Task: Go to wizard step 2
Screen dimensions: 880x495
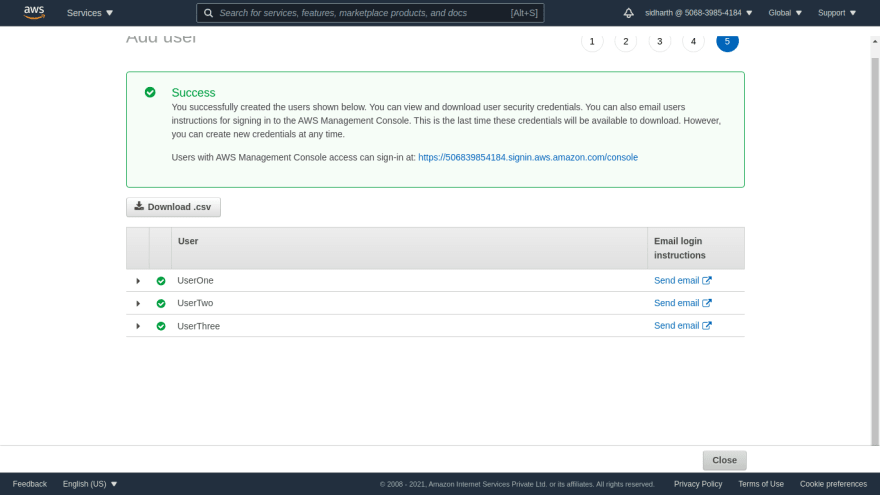Action: point(626,41)
